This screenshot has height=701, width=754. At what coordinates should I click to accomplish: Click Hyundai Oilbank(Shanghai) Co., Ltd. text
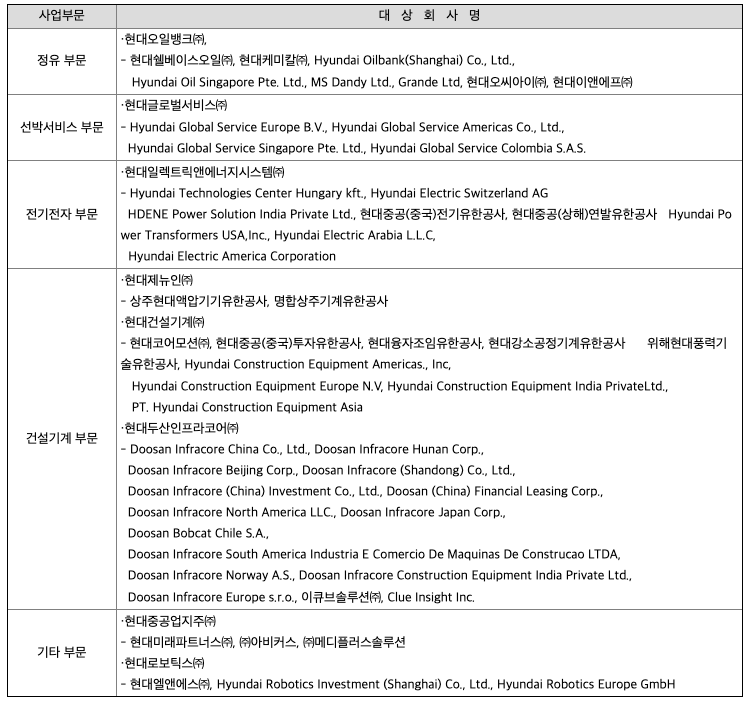(x=414, y=61)
